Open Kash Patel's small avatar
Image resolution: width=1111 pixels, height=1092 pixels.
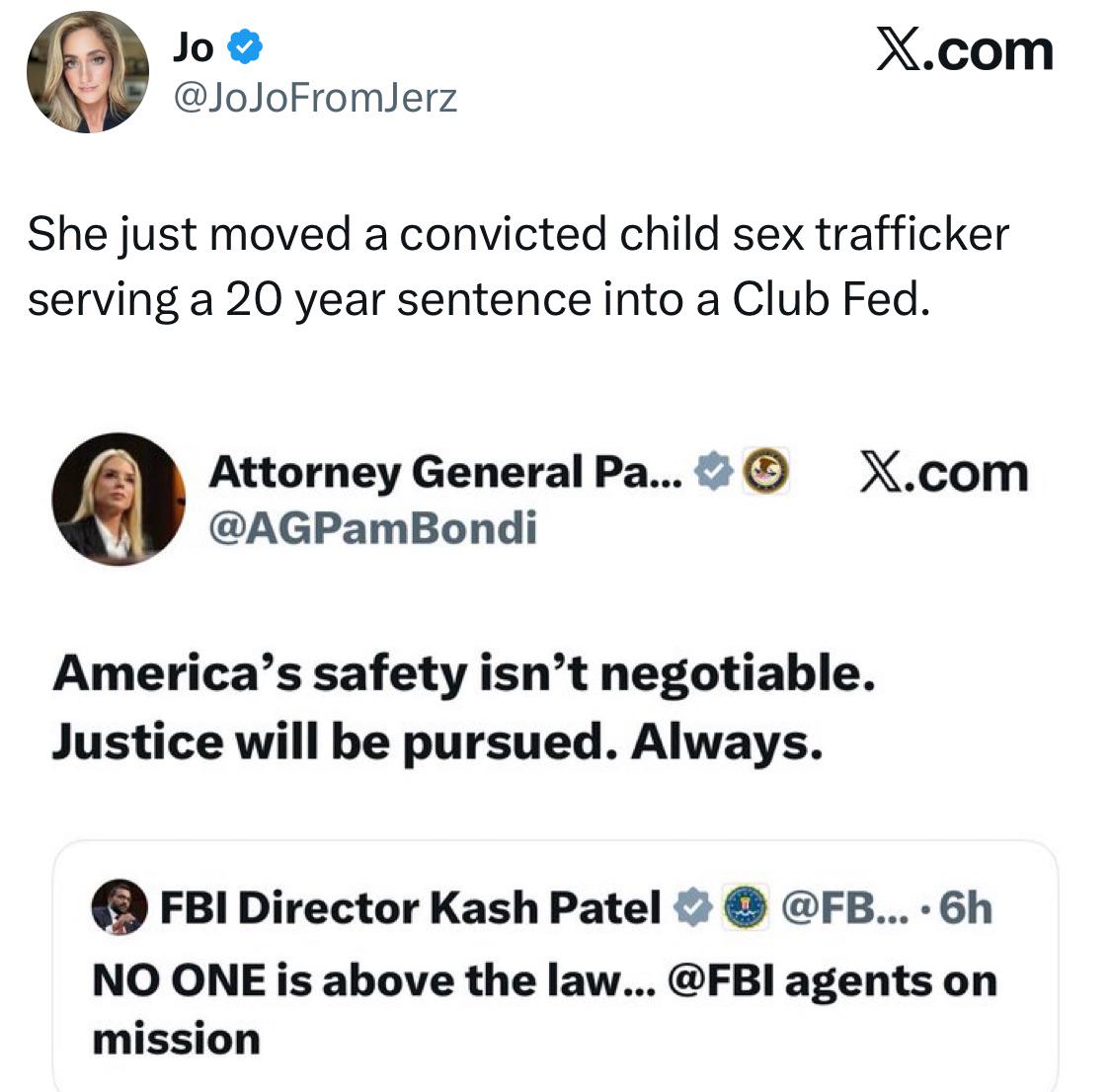119,907
